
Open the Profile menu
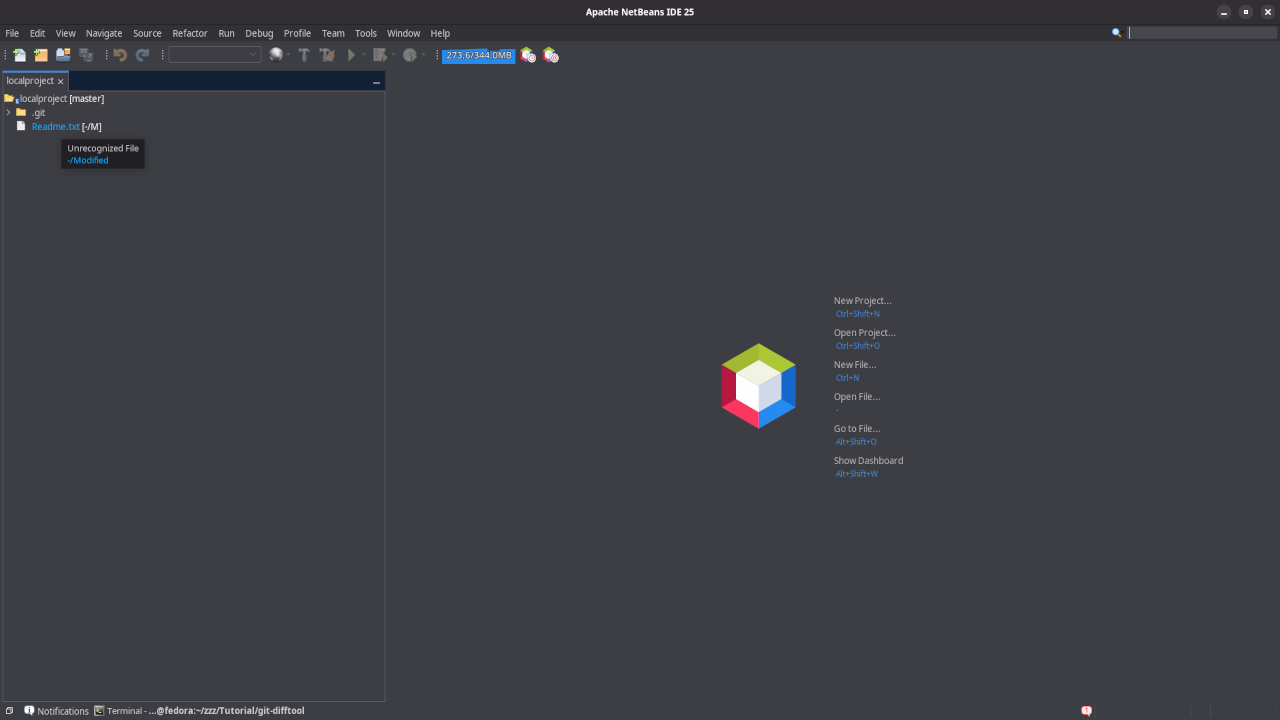point(297,33)
